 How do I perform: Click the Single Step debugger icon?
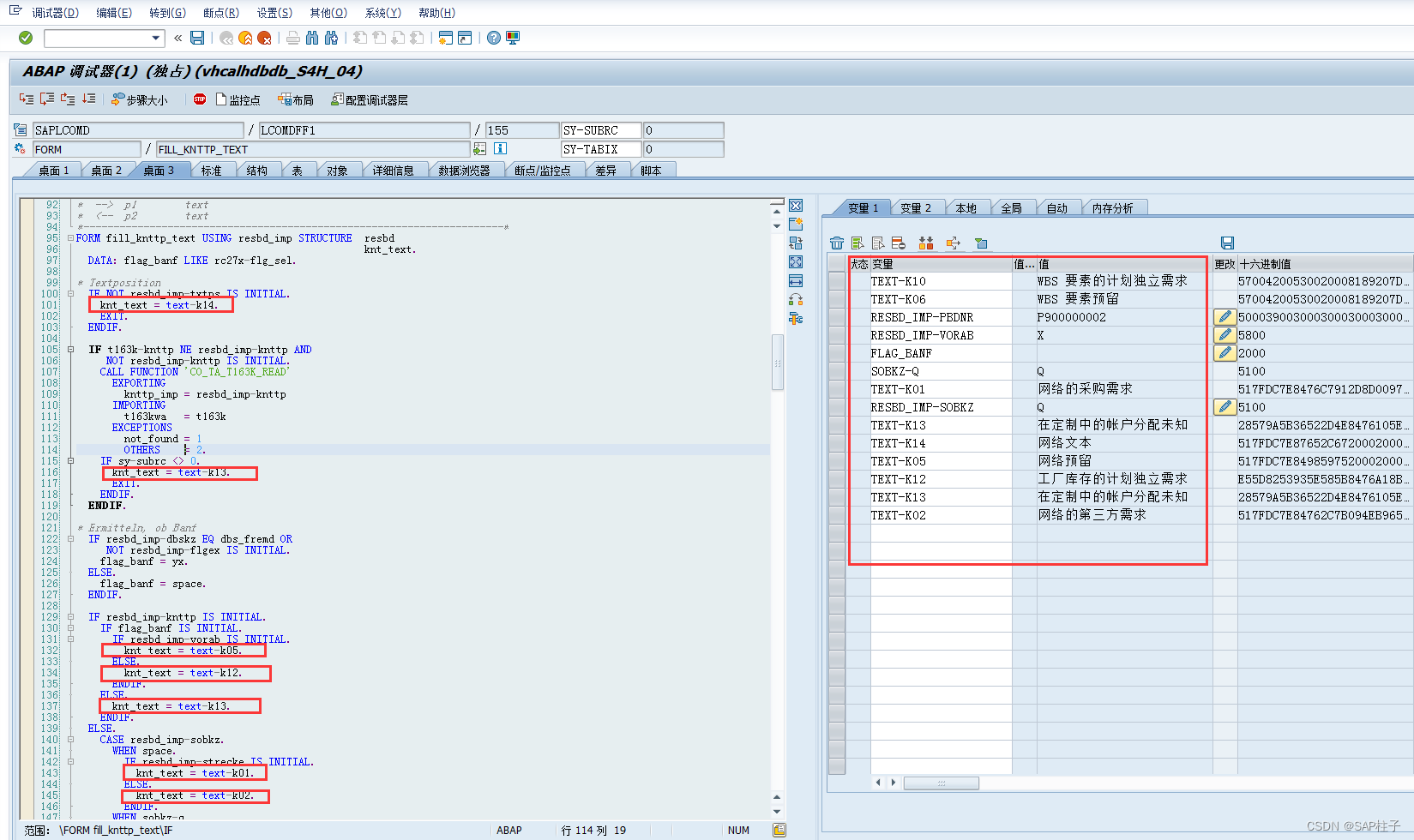(x=27, y=99)
